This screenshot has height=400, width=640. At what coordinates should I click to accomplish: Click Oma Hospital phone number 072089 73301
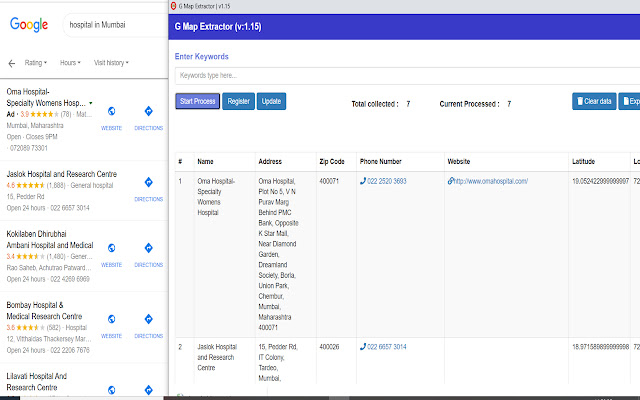[x=29, y=148]
